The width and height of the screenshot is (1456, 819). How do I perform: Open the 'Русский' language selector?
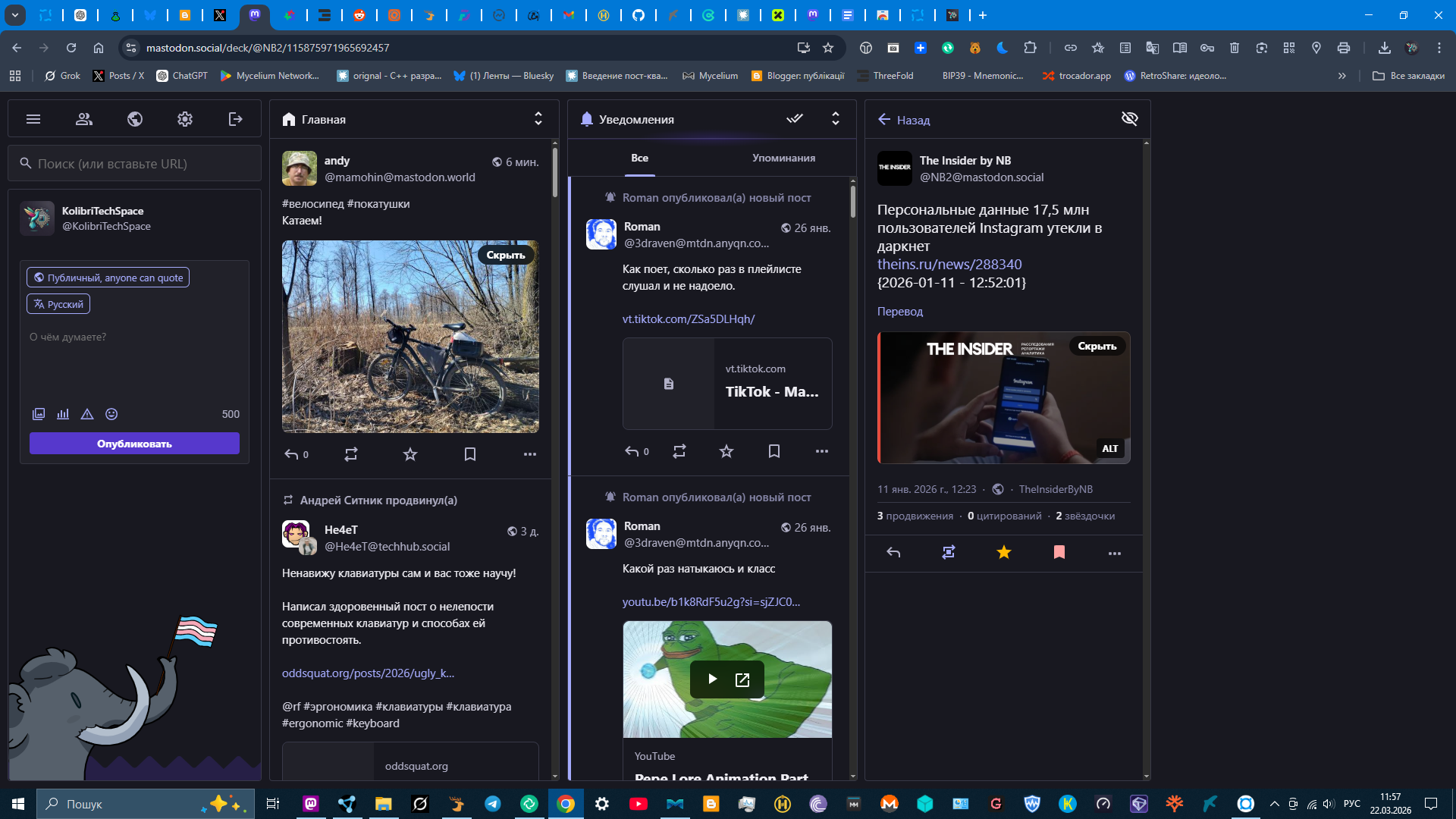pyautogui.click(x=58, y=304)
